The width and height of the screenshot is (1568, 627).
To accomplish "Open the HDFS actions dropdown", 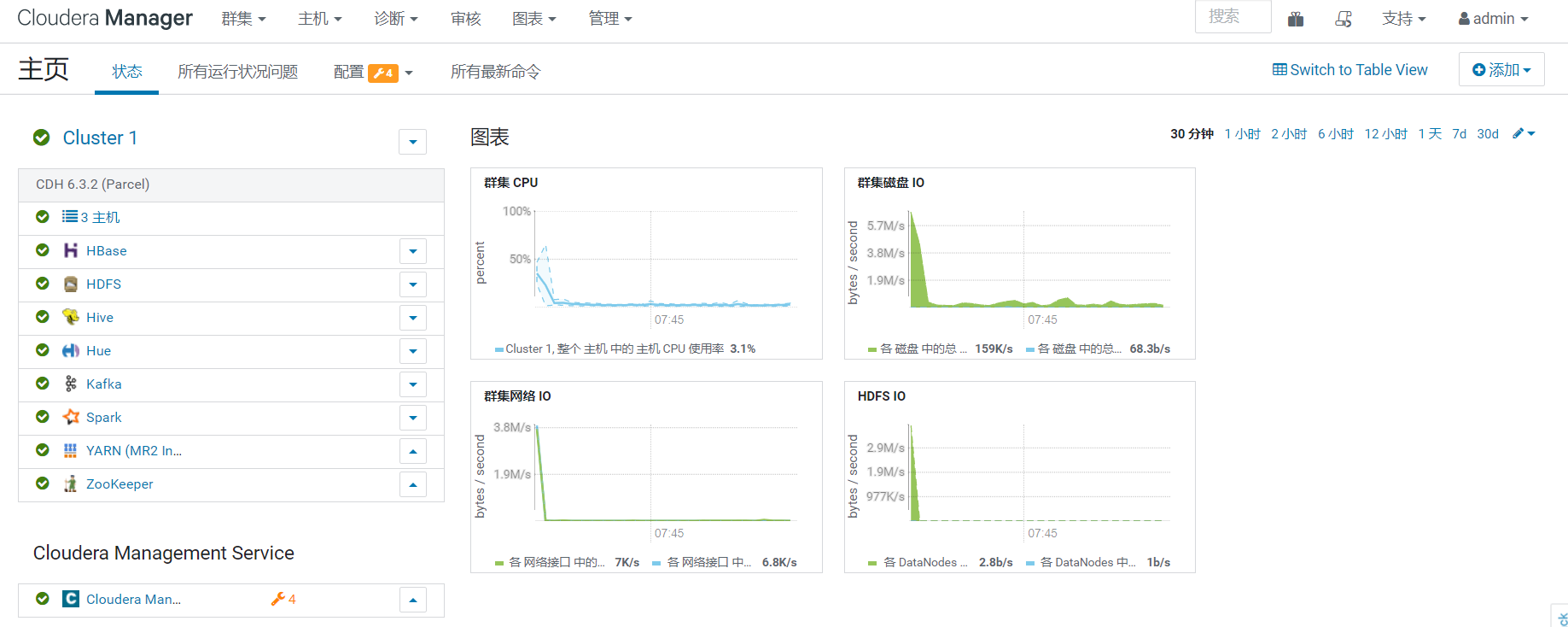I will coord(413,284).
